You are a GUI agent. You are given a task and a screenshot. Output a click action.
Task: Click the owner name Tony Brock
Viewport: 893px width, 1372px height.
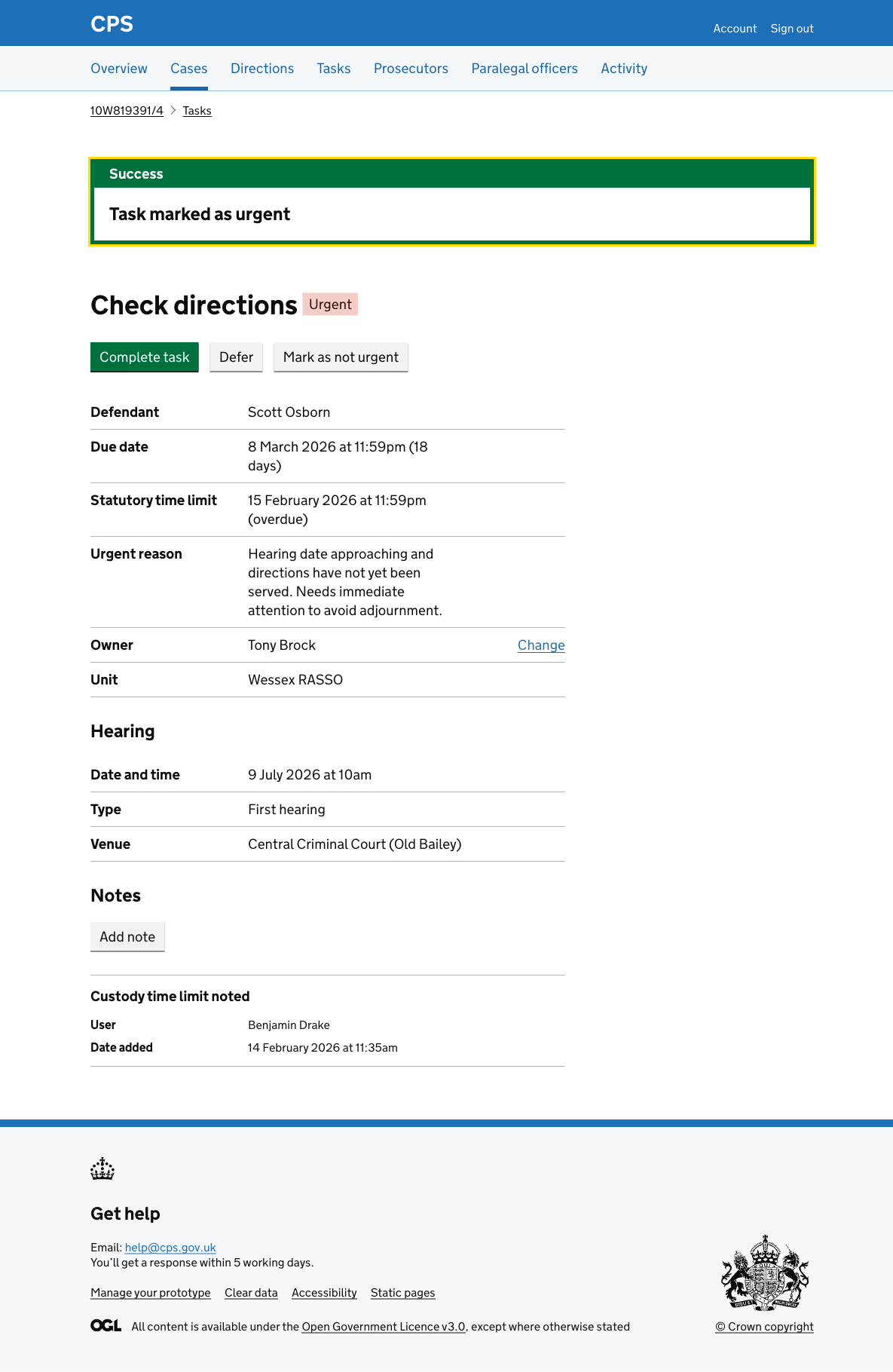click(282, 645)
